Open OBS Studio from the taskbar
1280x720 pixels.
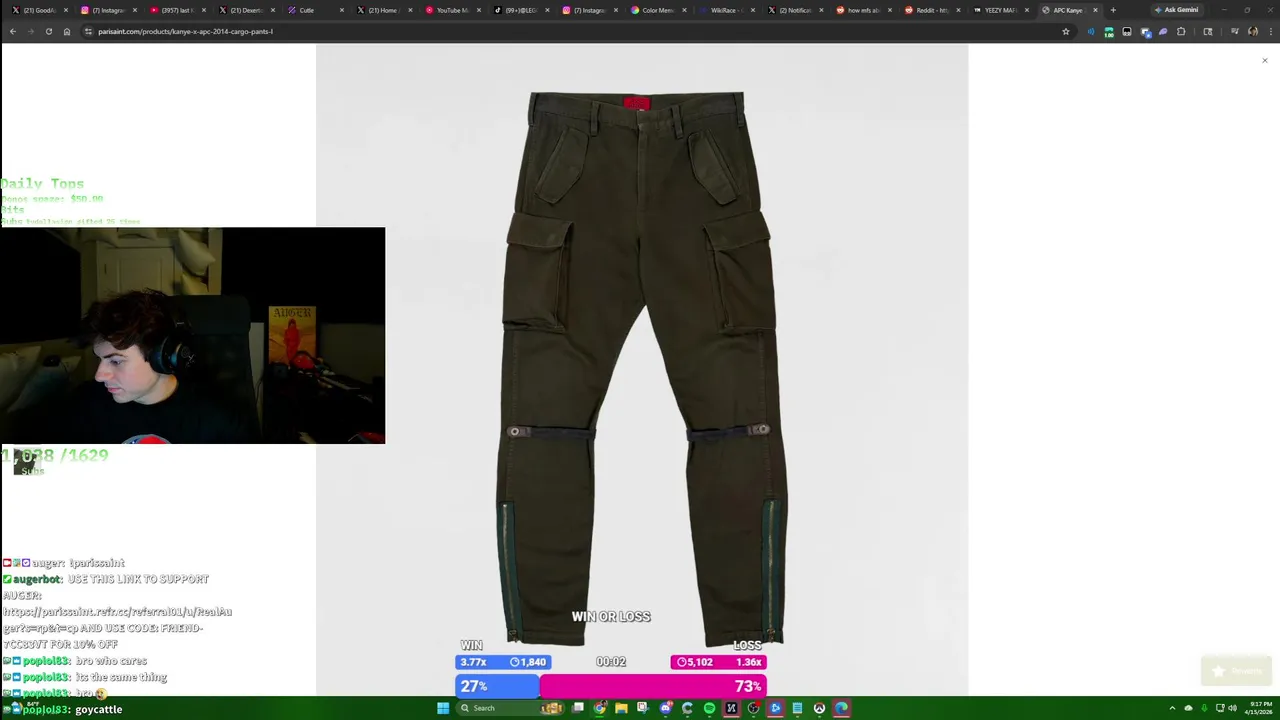(x=753, y=708)
